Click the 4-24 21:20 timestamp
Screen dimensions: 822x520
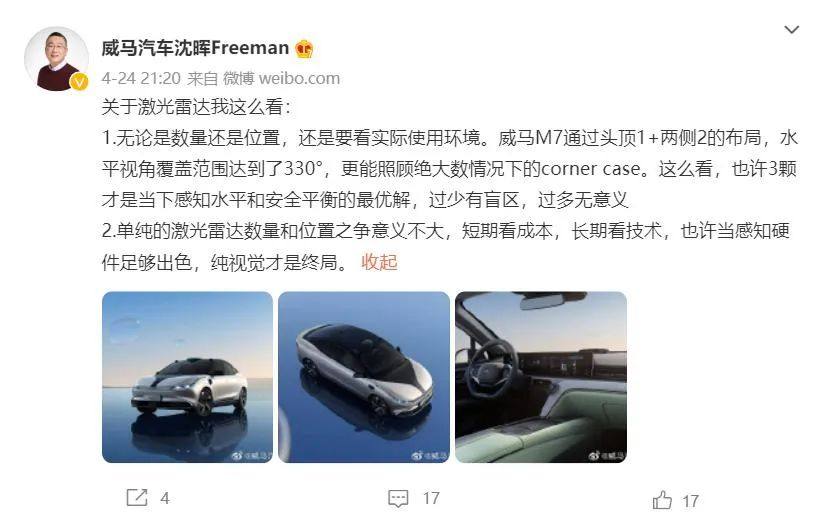point(141,79)
